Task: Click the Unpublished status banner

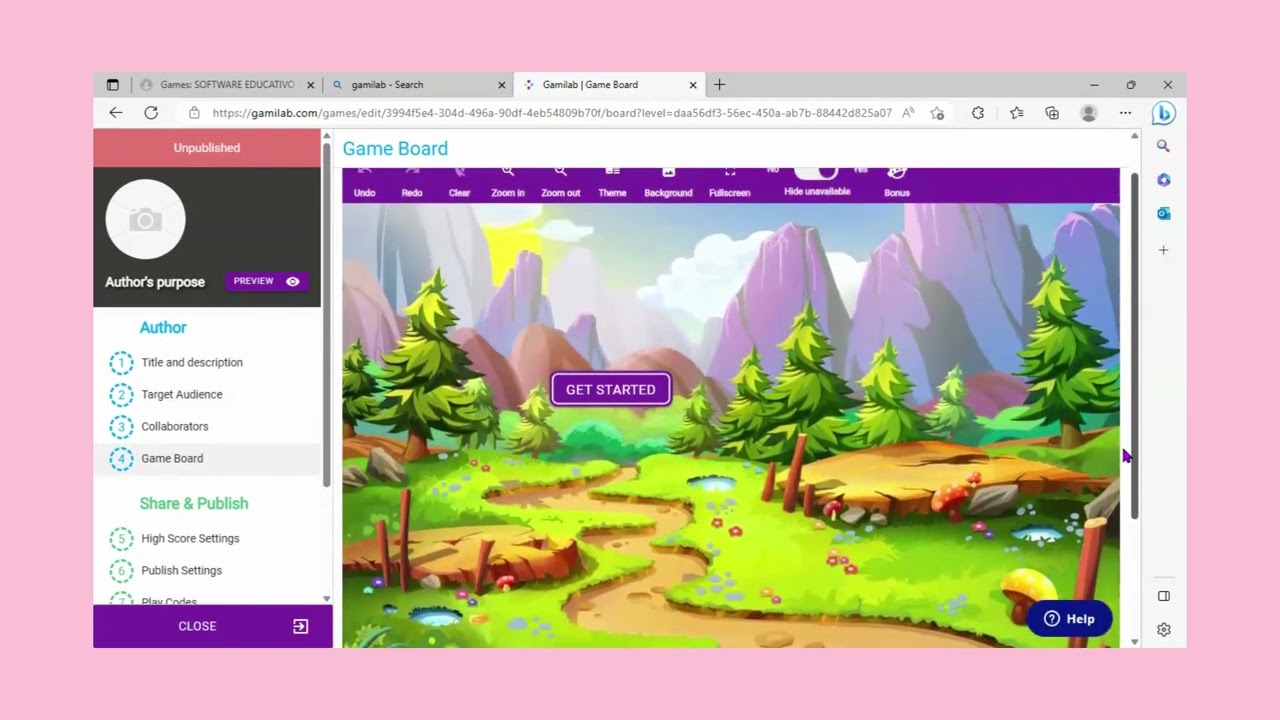Action: click(207, 148)
